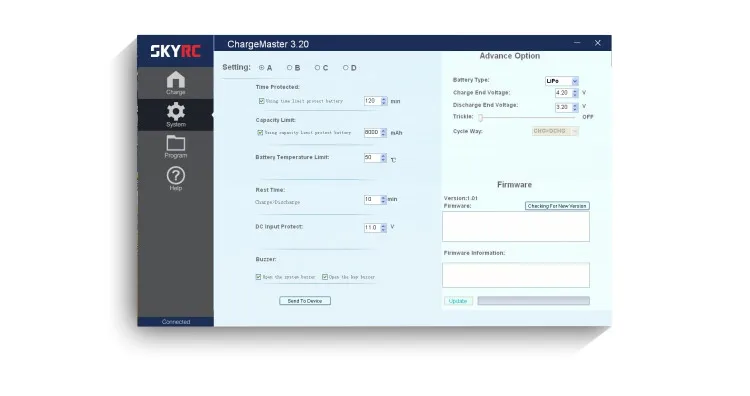The image size is (750, 396).
Task: Click the Time Protected minutes field showing 120
Action: point(372,101)
